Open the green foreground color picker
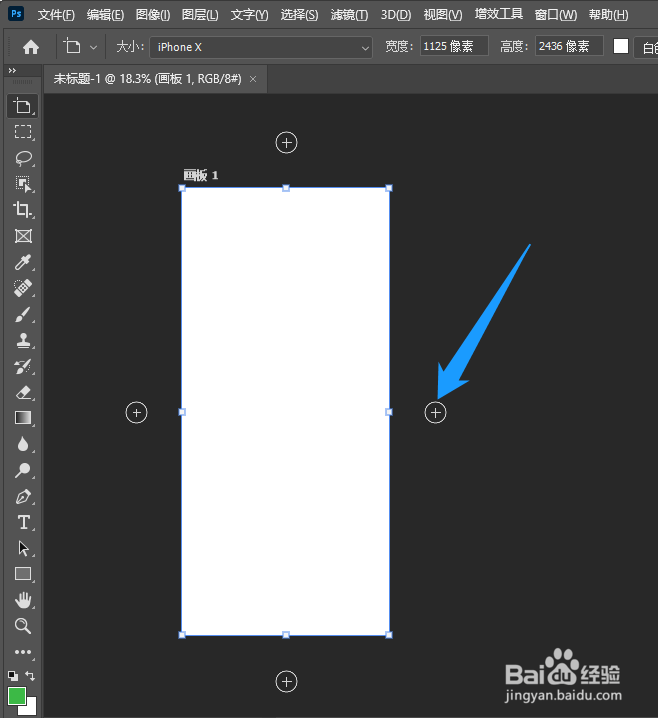The height and width of the screenshot is (718, 658). pyautogui.click(x=17, y=696)
